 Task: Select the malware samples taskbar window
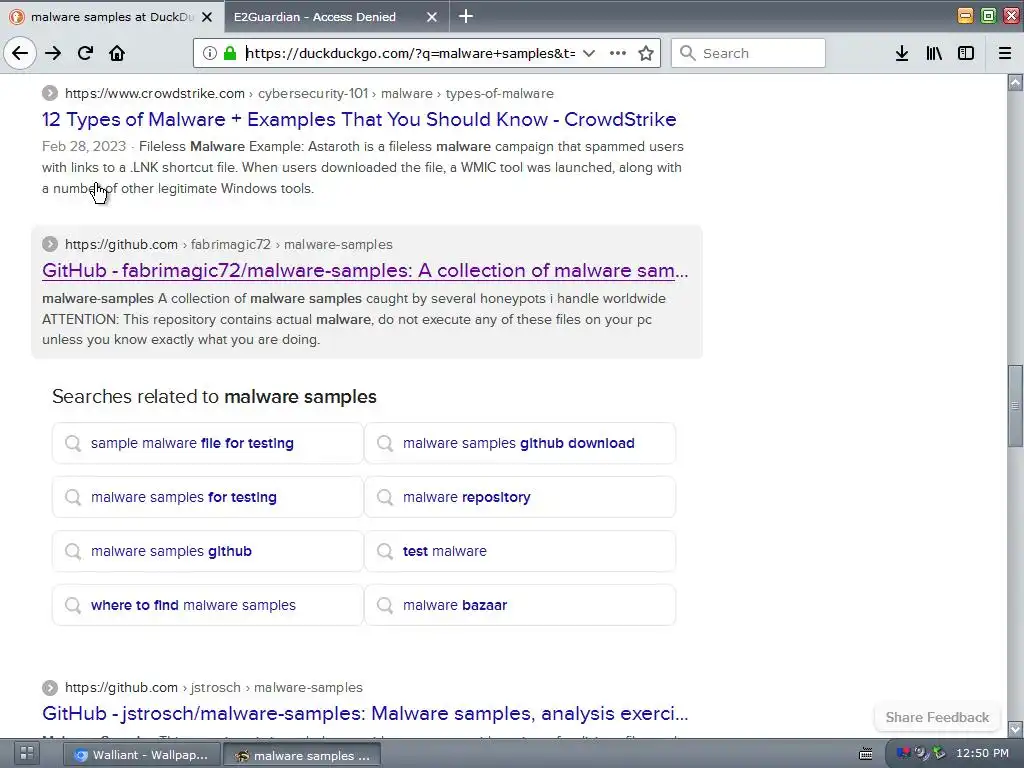click(303, 756)
